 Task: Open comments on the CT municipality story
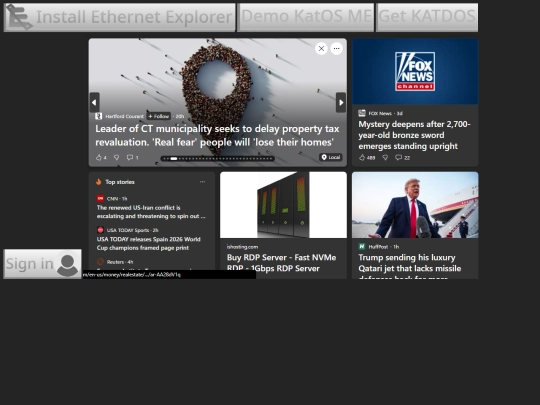(x=133, y=158)
